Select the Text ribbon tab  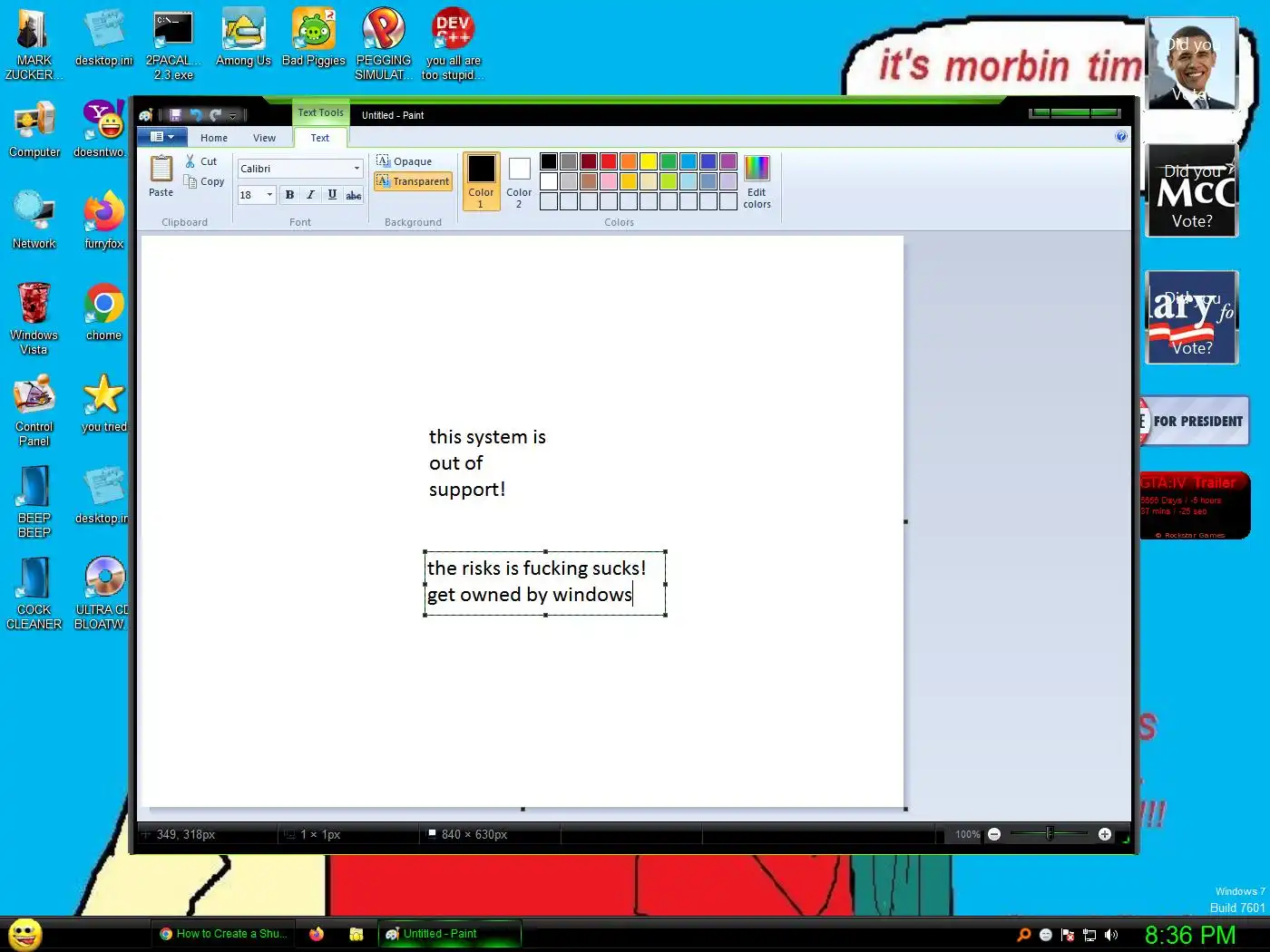(320, 138)
